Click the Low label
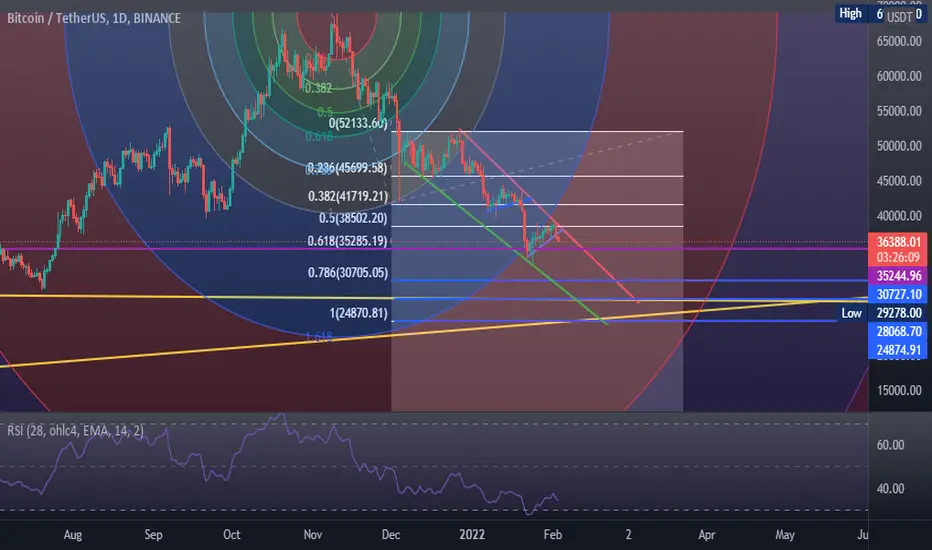The width and height of the screenshot is (932, 550). coord(851,313)
